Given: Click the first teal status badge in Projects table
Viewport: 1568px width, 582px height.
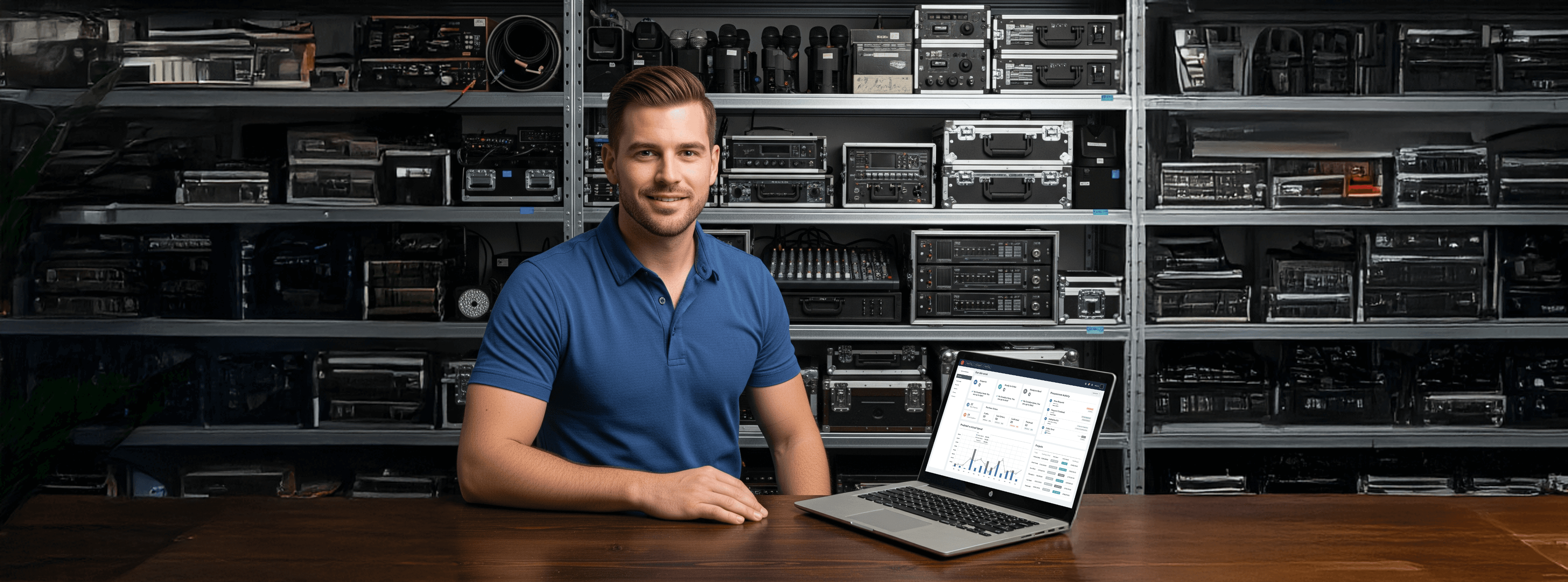Looking at the screenshot, I should click(1065, 463).
